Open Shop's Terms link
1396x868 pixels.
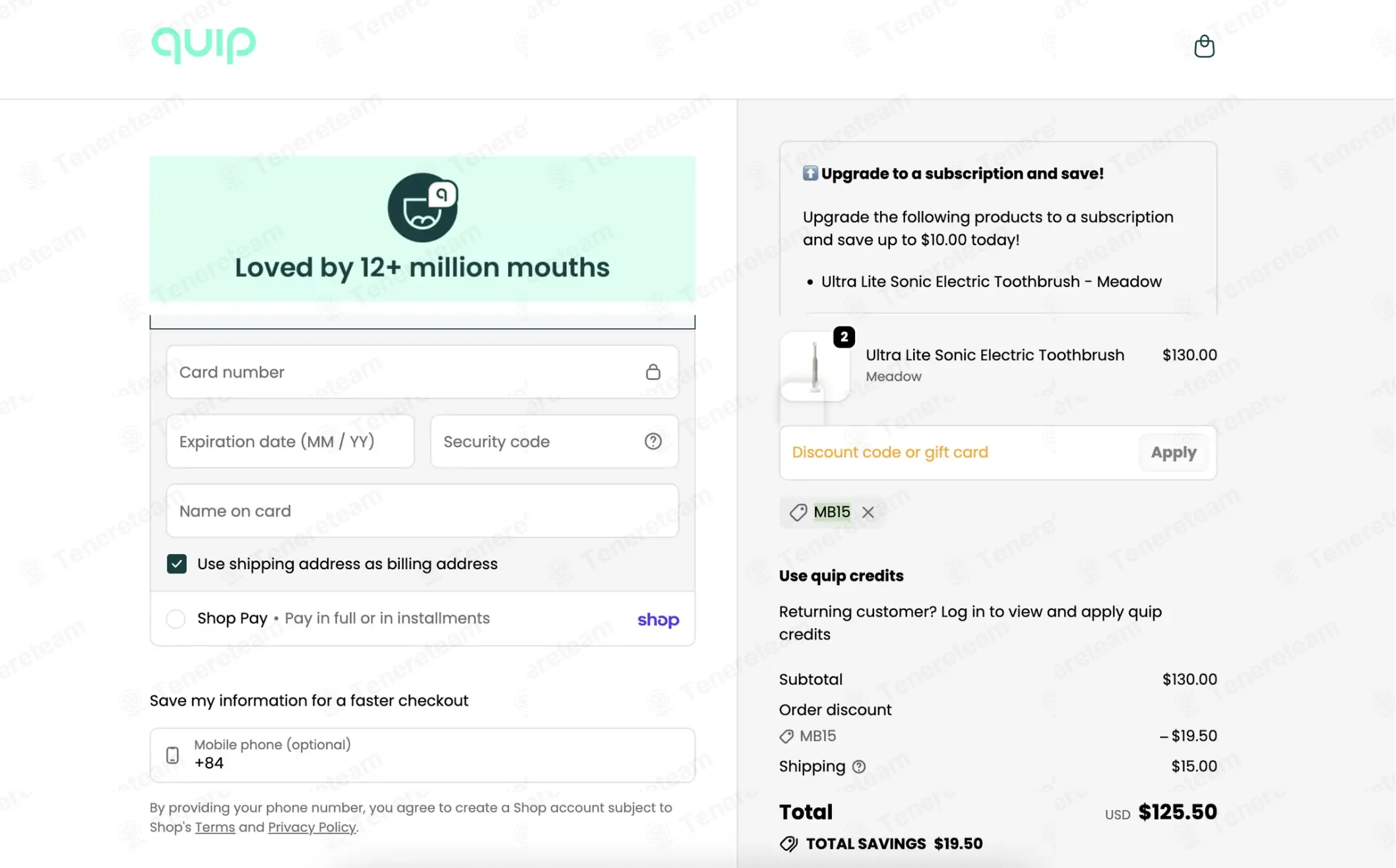coord(214,827)
